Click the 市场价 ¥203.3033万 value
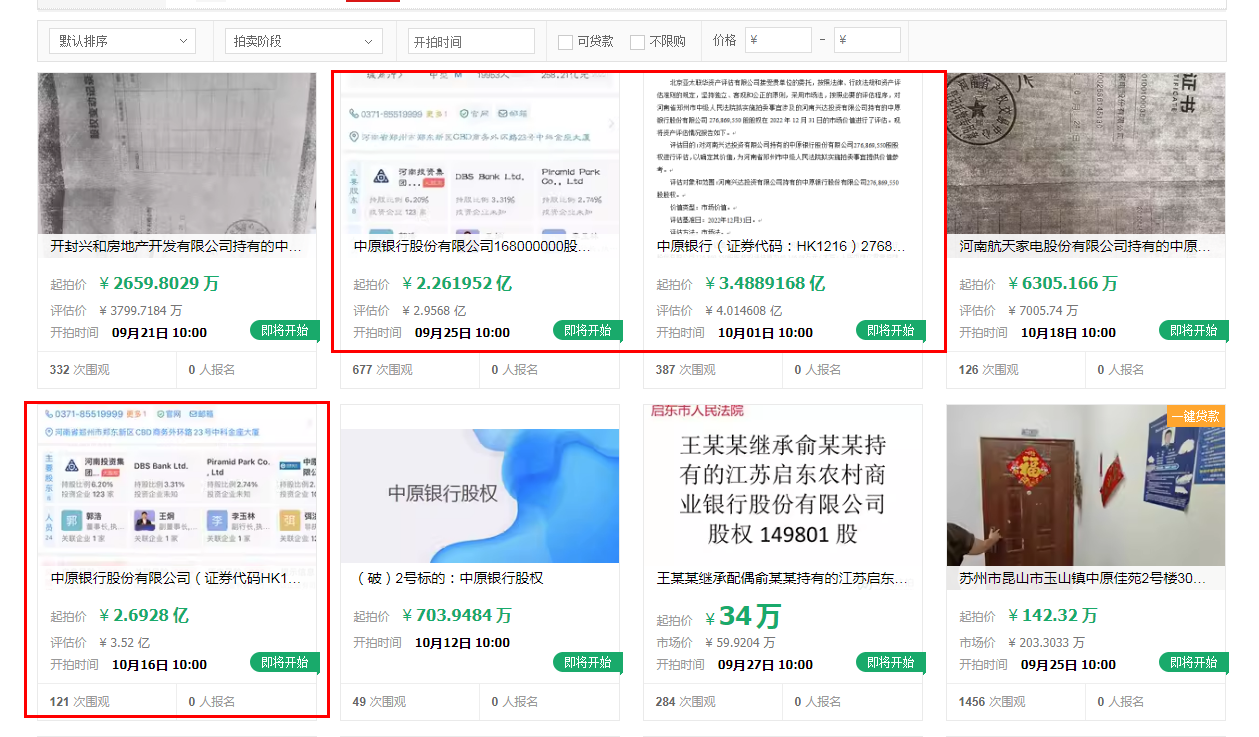This screenshot has height=737, width=1259. point(1046,643)
